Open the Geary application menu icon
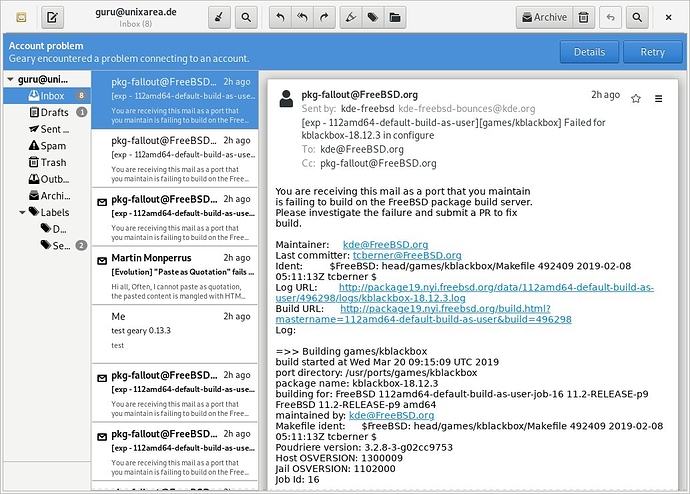Viewport: 690px width, 494px height. tap(21, 17)
